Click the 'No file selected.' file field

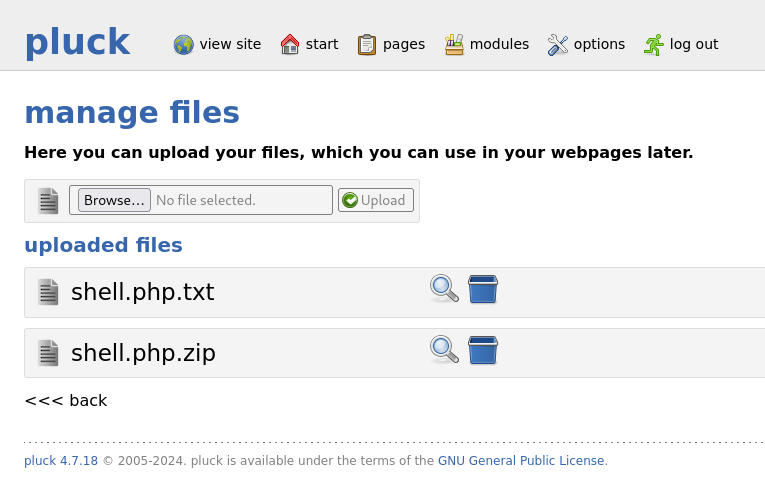coord(240,200)
